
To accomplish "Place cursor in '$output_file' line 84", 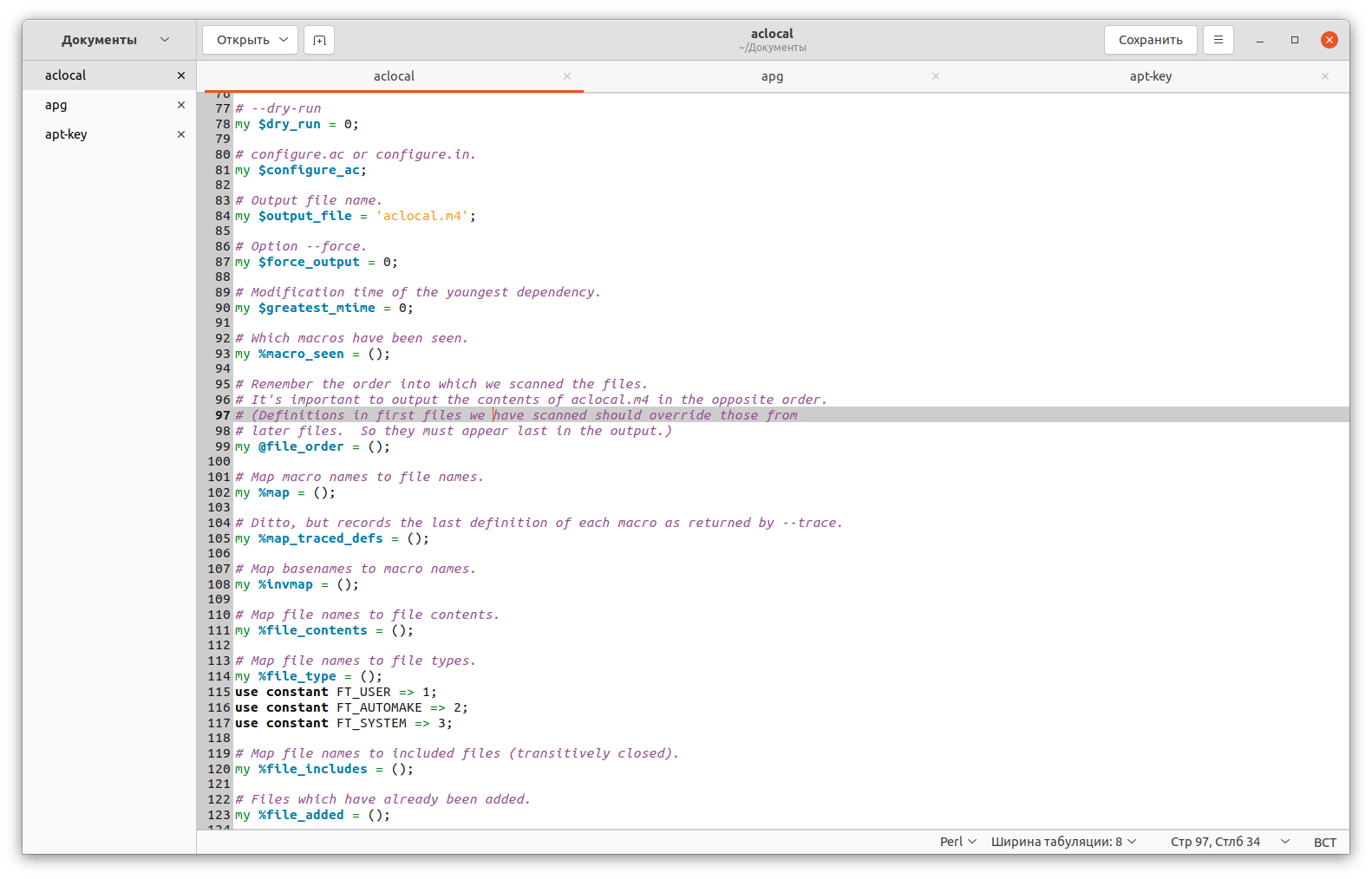I will 304,216.
